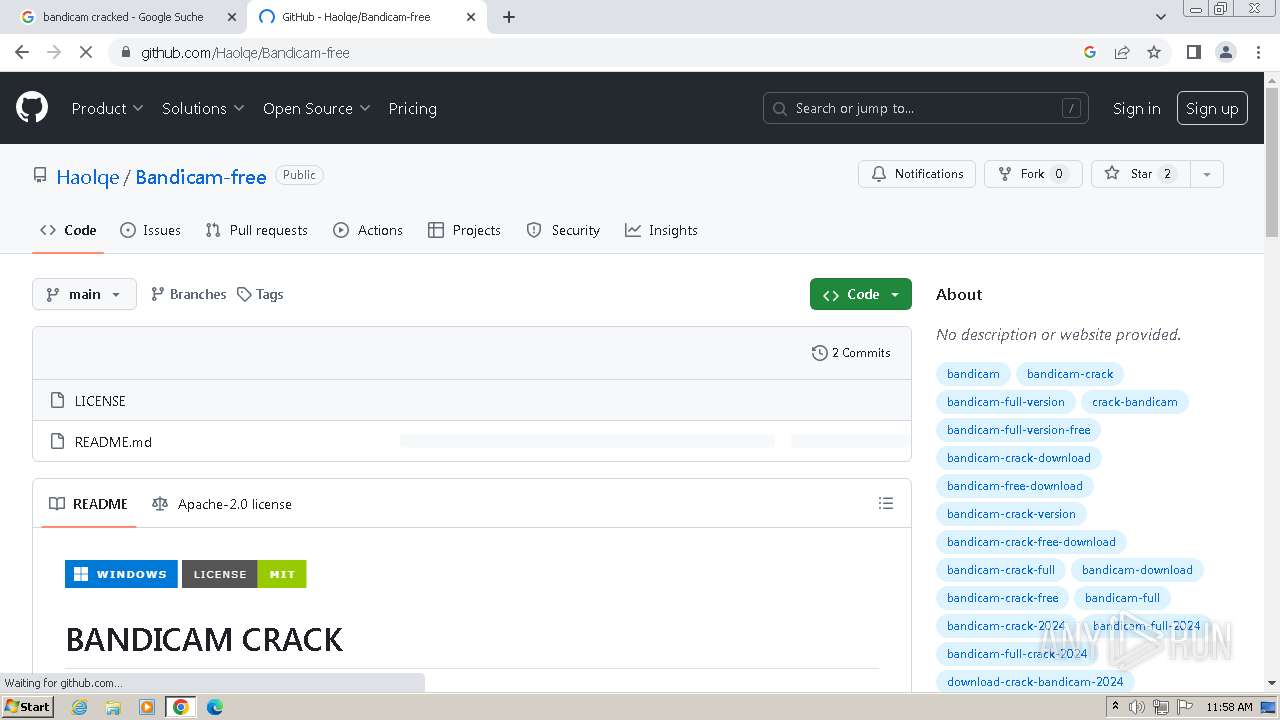Close the Google Suche tab
The height and width of the screenshot is (720, 1280).
(231, 17)
